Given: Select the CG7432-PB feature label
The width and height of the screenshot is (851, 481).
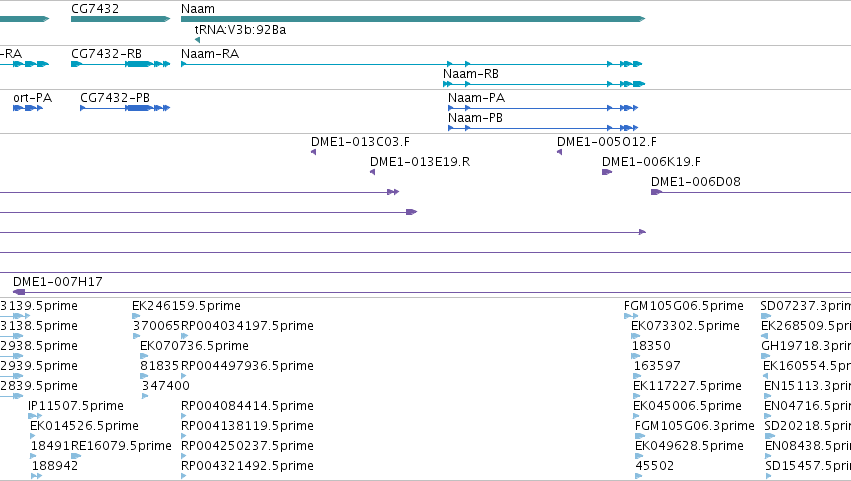Looking at the screenshot, I should coord(115,98).
